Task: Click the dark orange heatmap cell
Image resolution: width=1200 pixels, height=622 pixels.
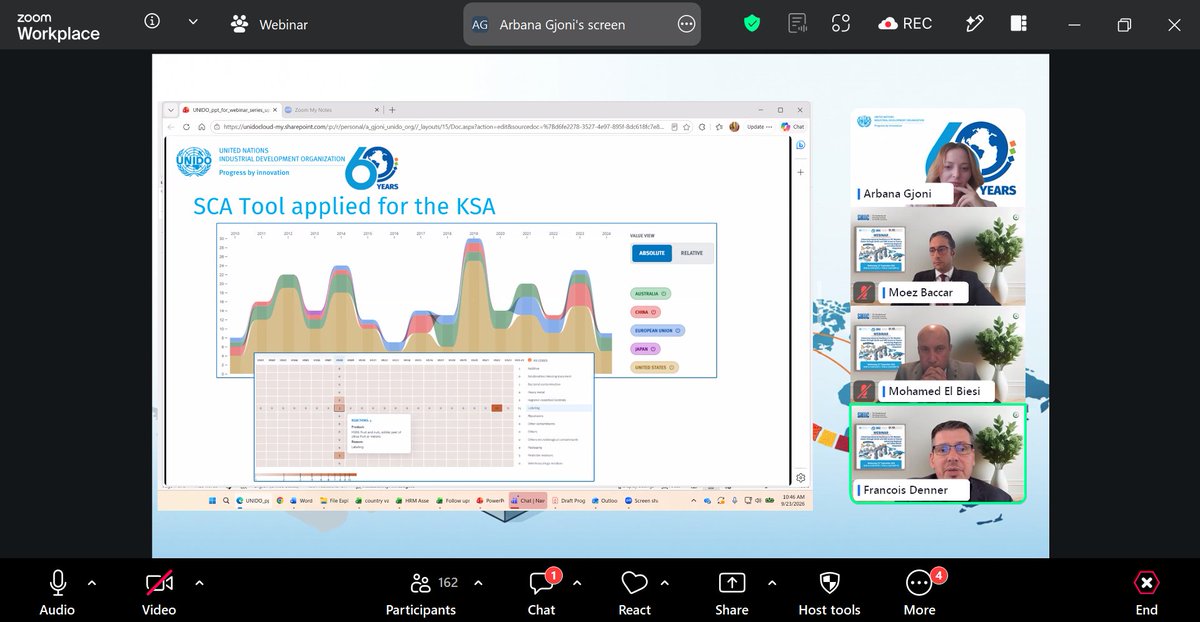Action: click(497, 408)
